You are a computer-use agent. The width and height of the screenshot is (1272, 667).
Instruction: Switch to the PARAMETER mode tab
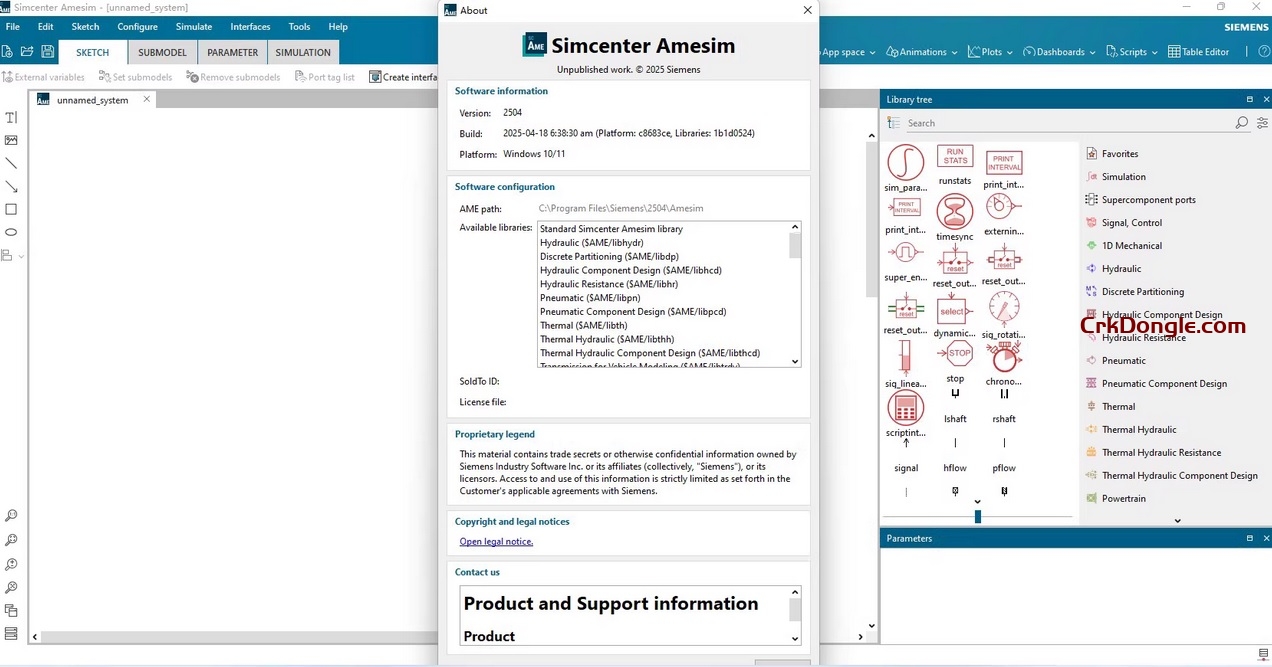click(x=231, y=52)
